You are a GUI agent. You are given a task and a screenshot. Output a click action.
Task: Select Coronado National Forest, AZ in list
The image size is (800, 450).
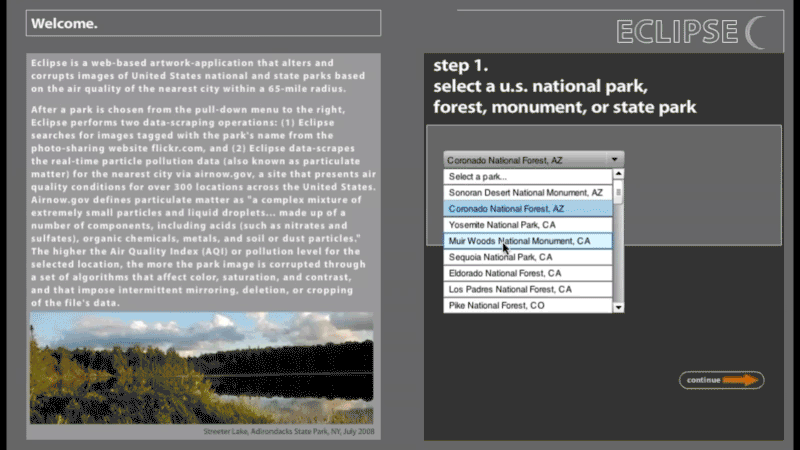tap(528, 208)
